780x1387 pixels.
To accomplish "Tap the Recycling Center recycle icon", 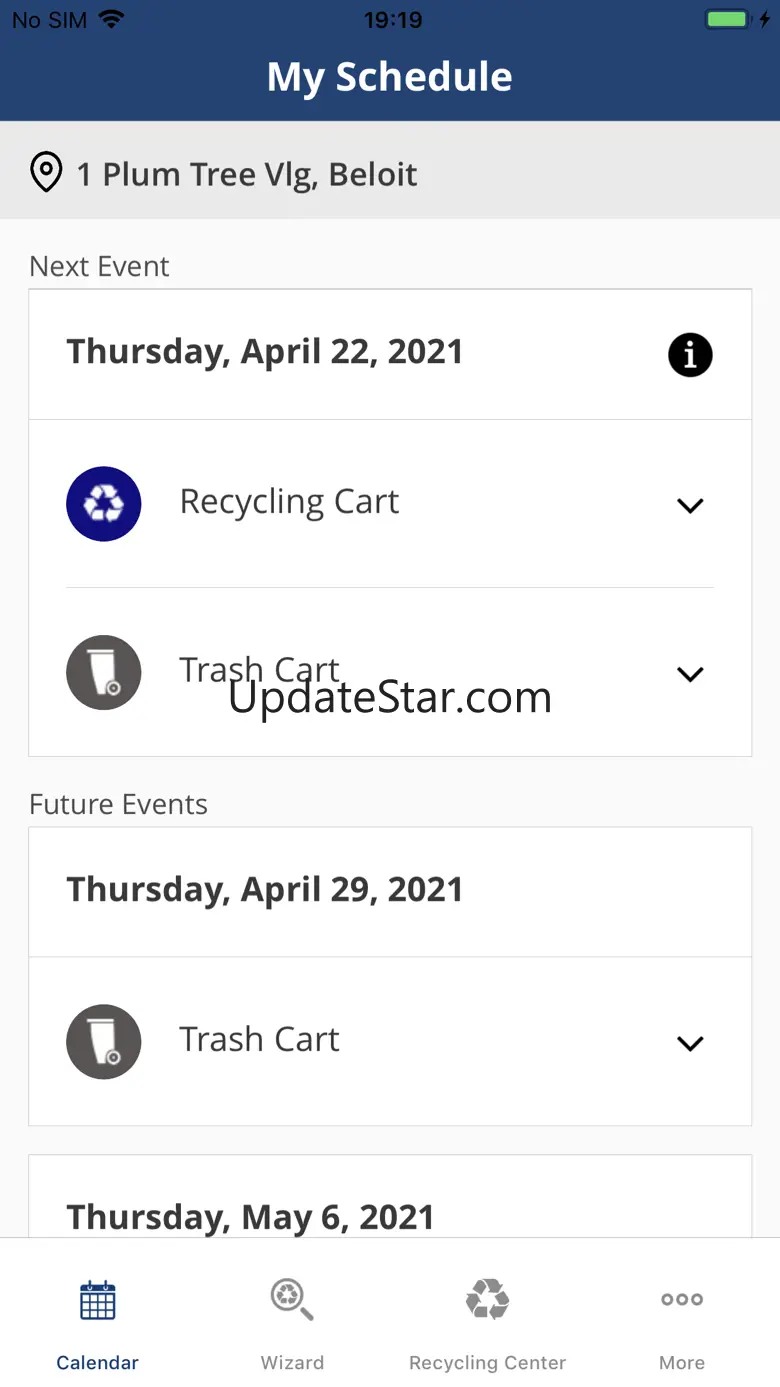I will 488,1300.
